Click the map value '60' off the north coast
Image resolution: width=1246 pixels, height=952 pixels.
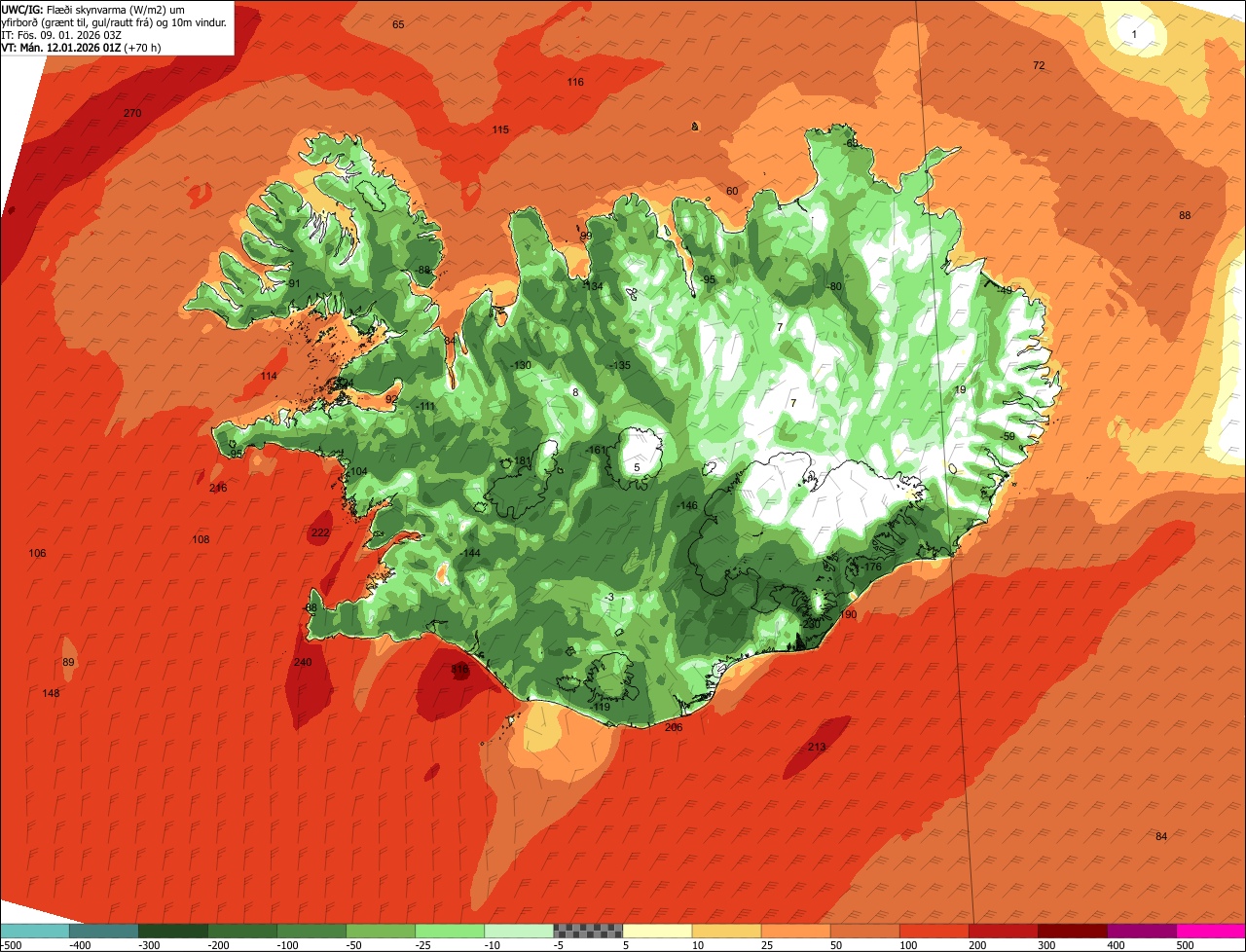pyautogui.click(x=732, y=191)
